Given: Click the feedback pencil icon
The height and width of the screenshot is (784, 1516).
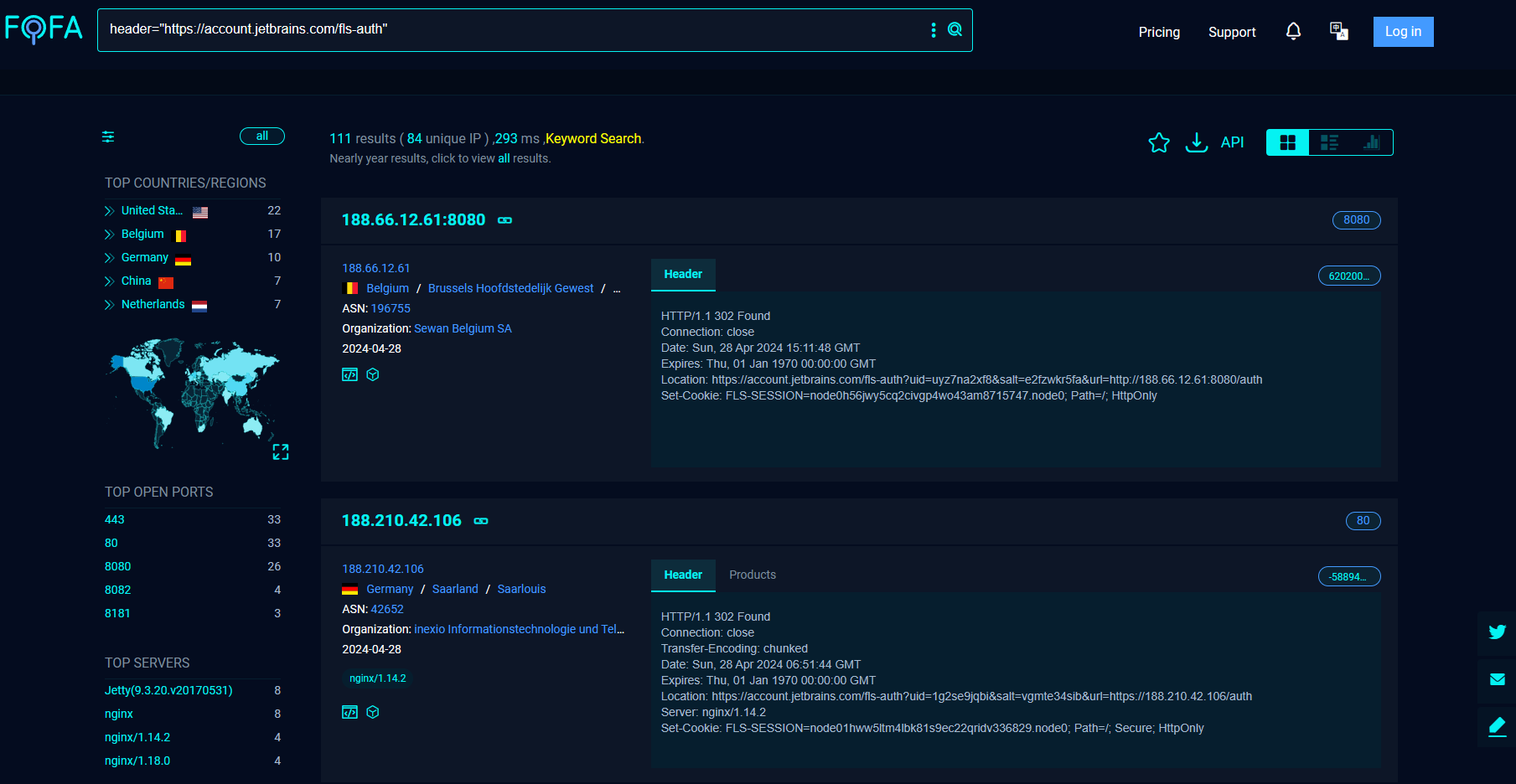Looking at the screenshot, I should [1497, 726].
